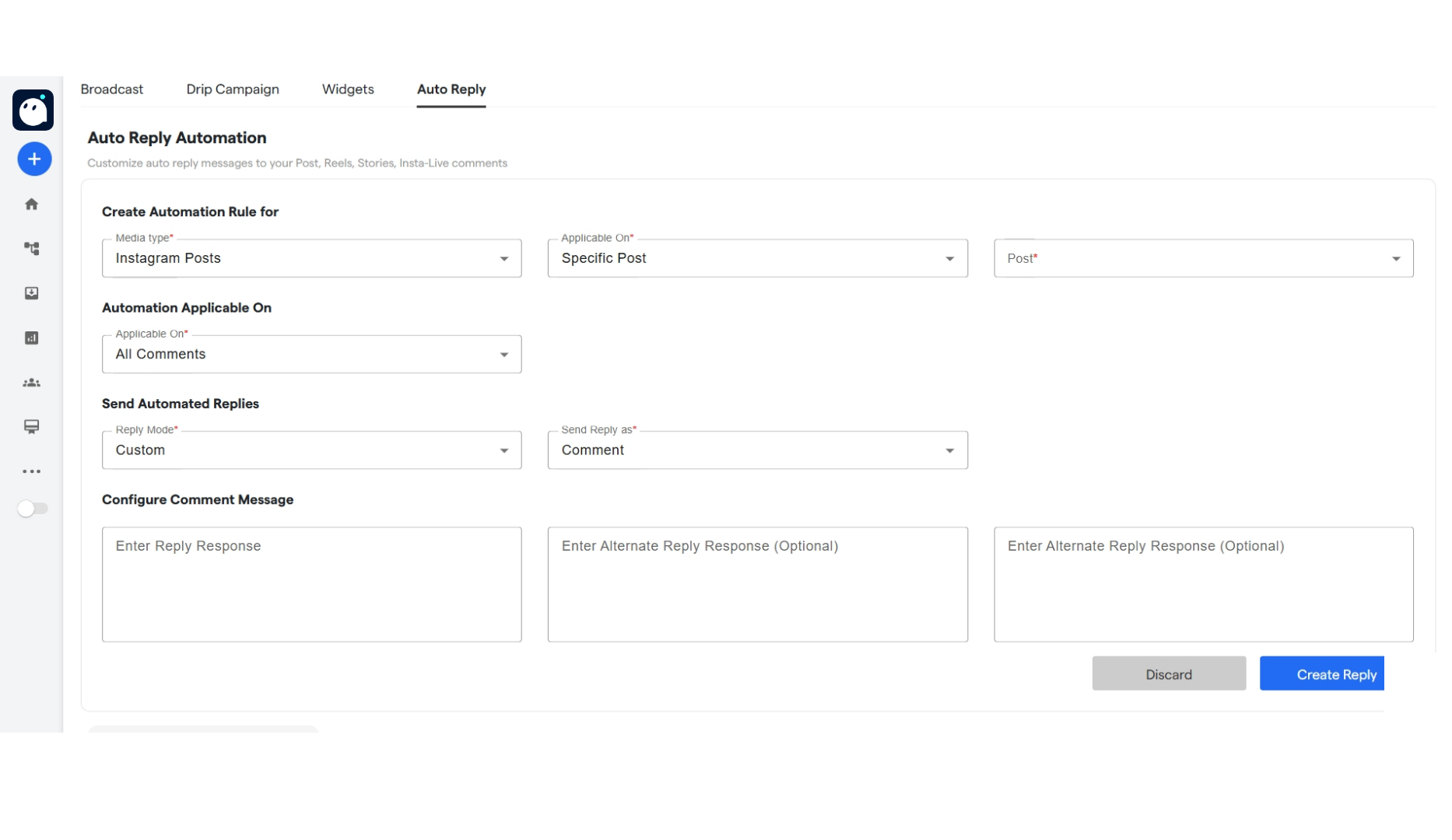1452x840 pixels.
Task: Switch to the Broadcast tab
Action: tap(112, 89)
